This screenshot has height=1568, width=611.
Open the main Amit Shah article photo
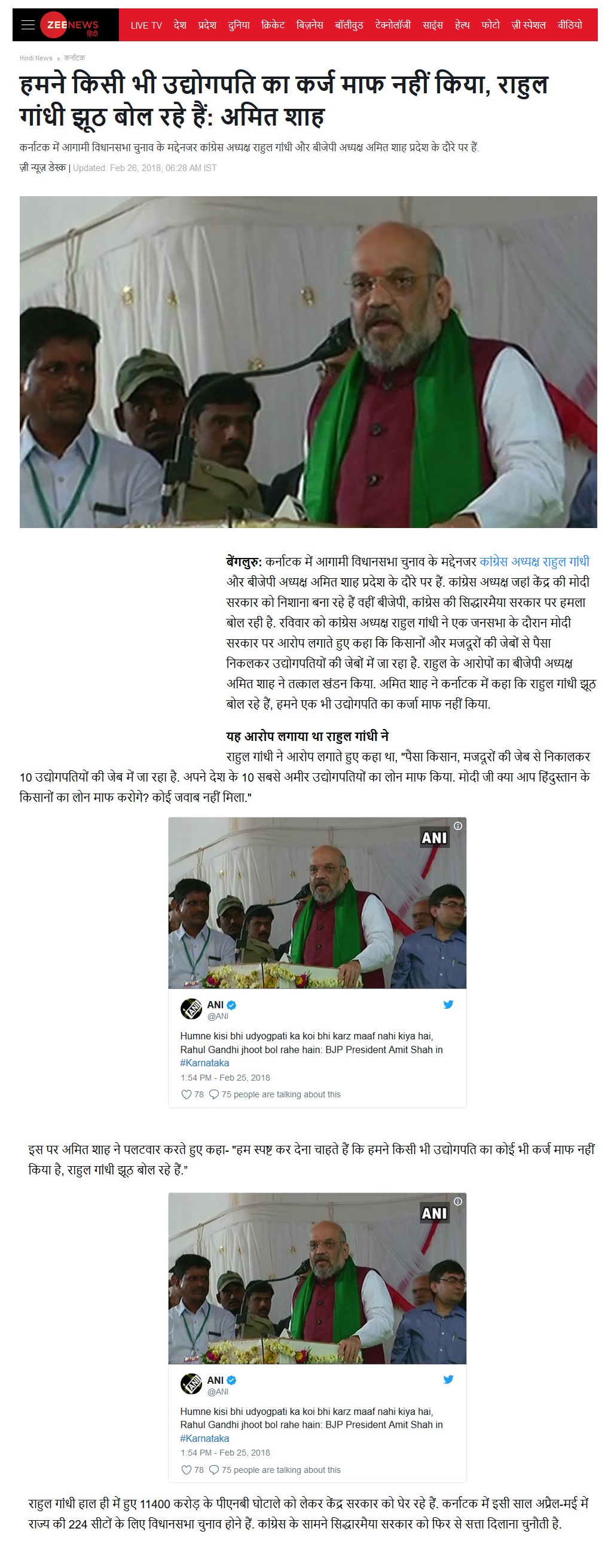click(308, 362)
